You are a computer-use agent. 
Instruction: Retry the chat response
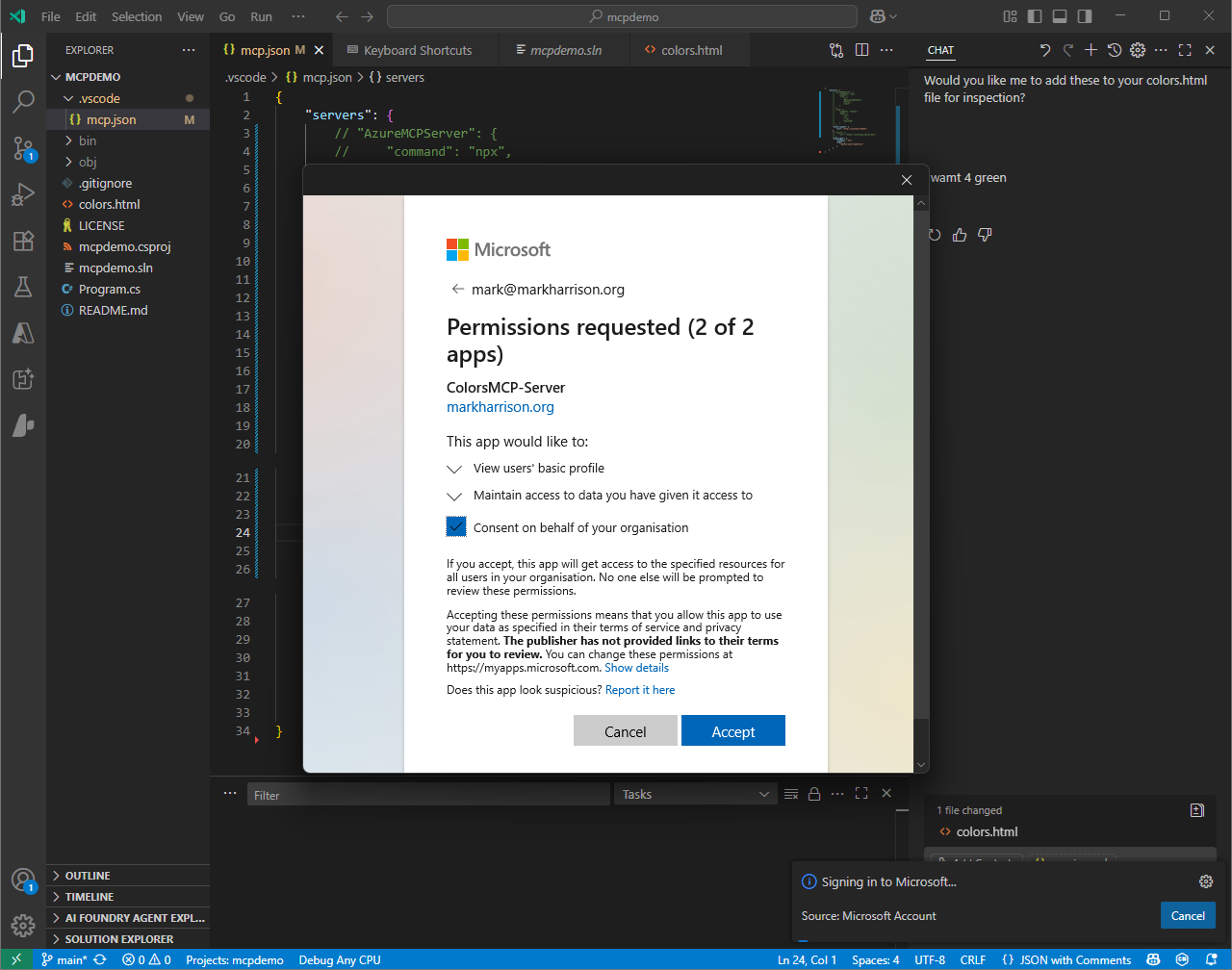935,235
